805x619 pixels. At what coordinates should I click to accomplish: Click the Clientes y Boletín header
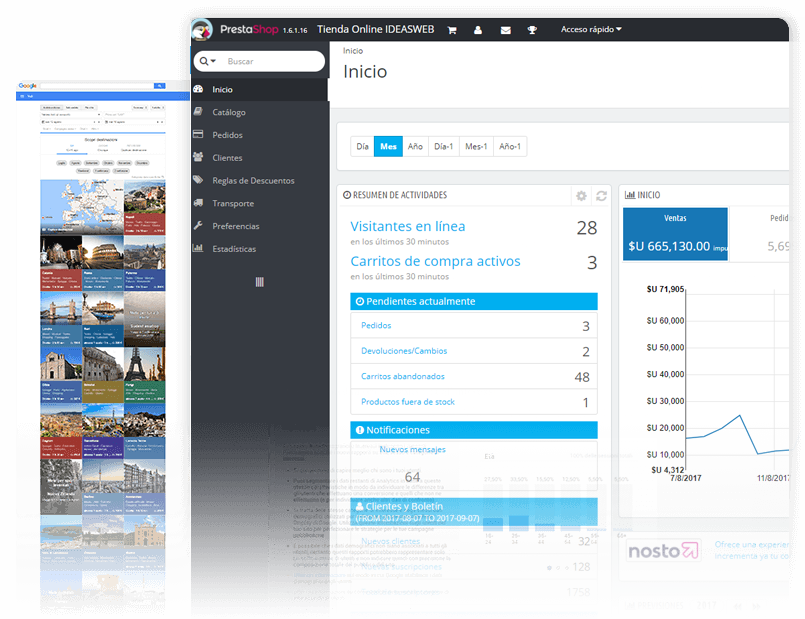(474, 512)
